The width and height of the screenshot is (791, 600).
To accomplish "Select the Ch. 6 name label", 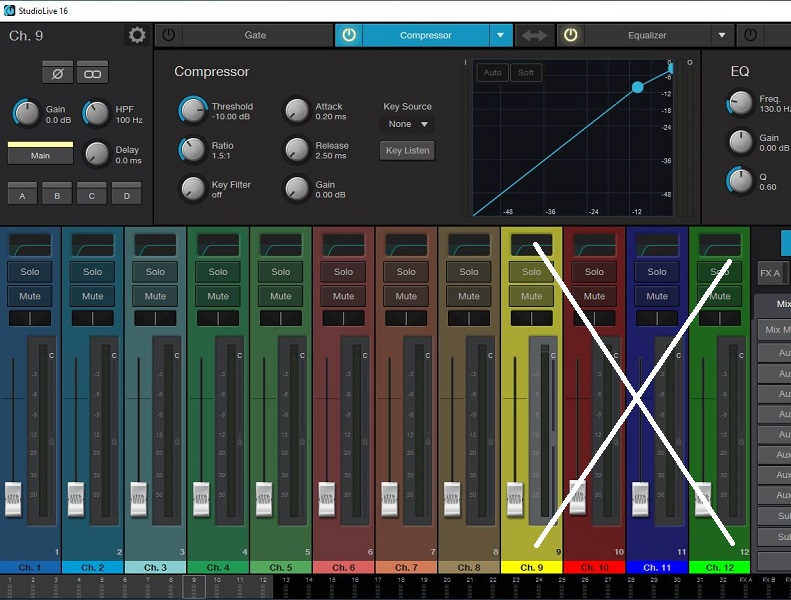I will coord(343,568).
